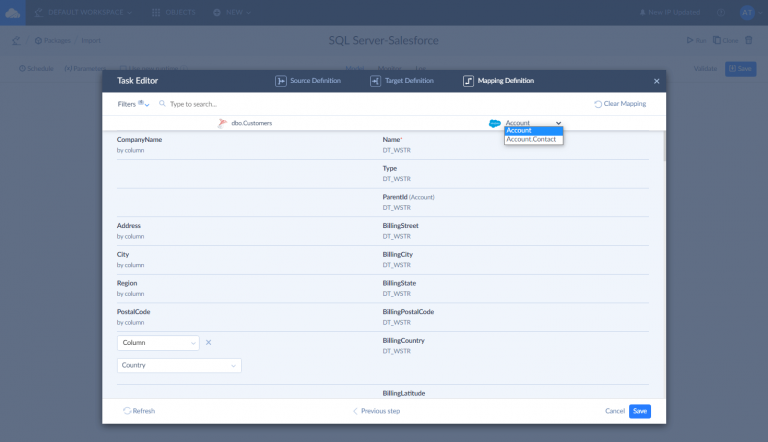Open the Account target object dropdown
Viewport: 768px width, 442px height.
pyautogui.click(x=533, y=123)
